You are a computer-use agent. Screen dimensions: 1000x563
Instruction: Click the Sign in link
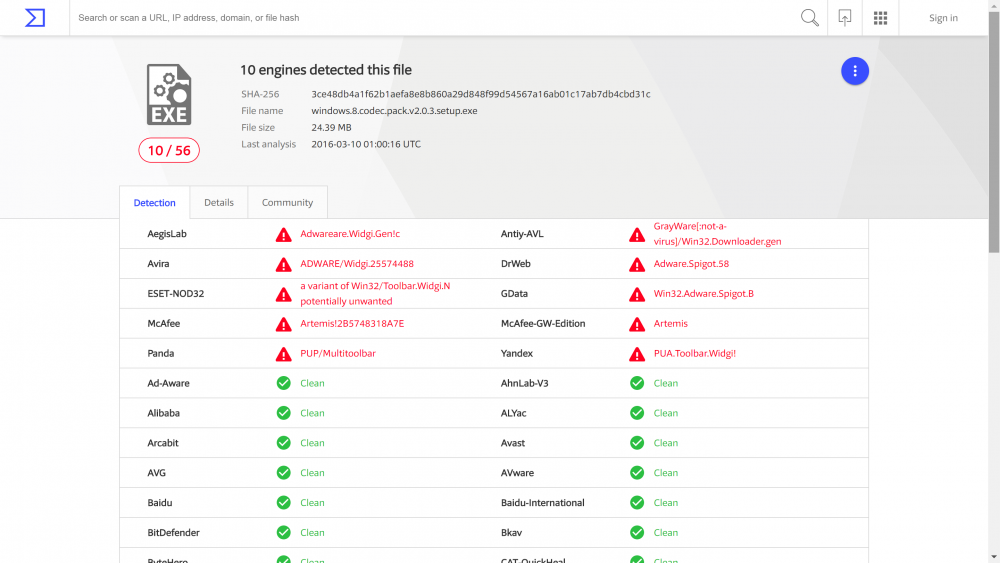(943, 18)
